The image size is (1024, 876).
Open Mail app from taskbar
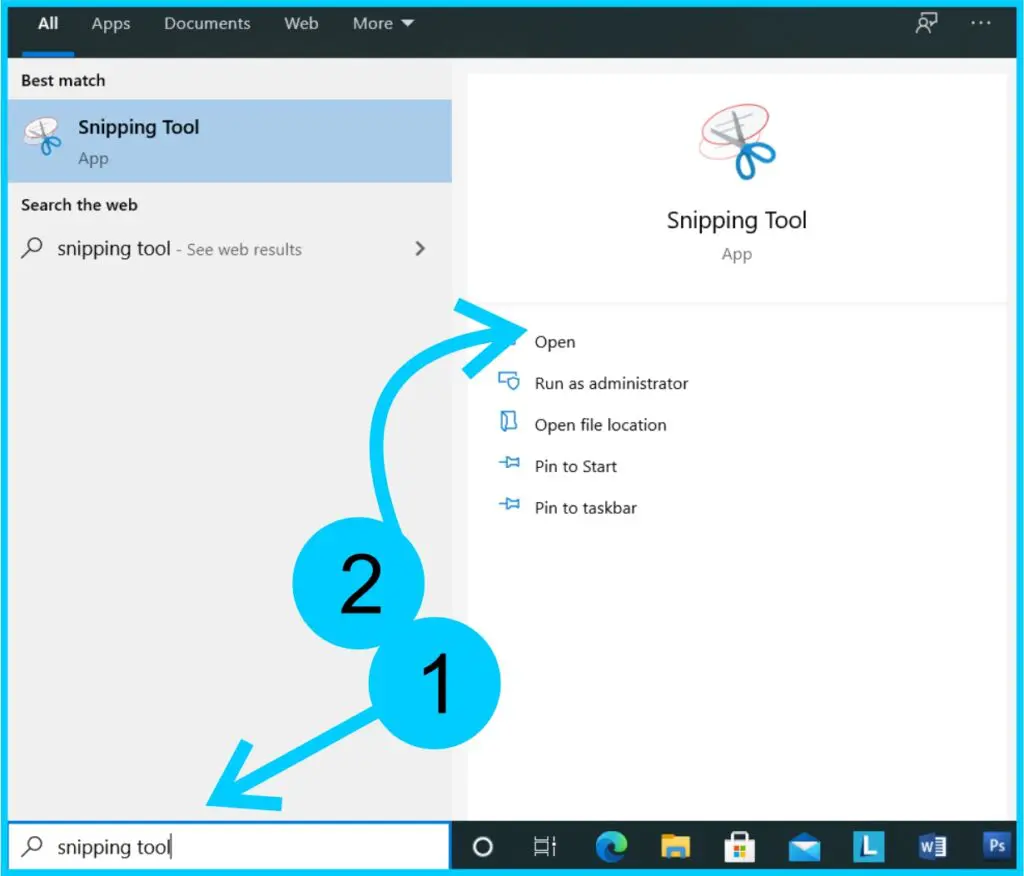pyautogui.click(x=804, y=848)
